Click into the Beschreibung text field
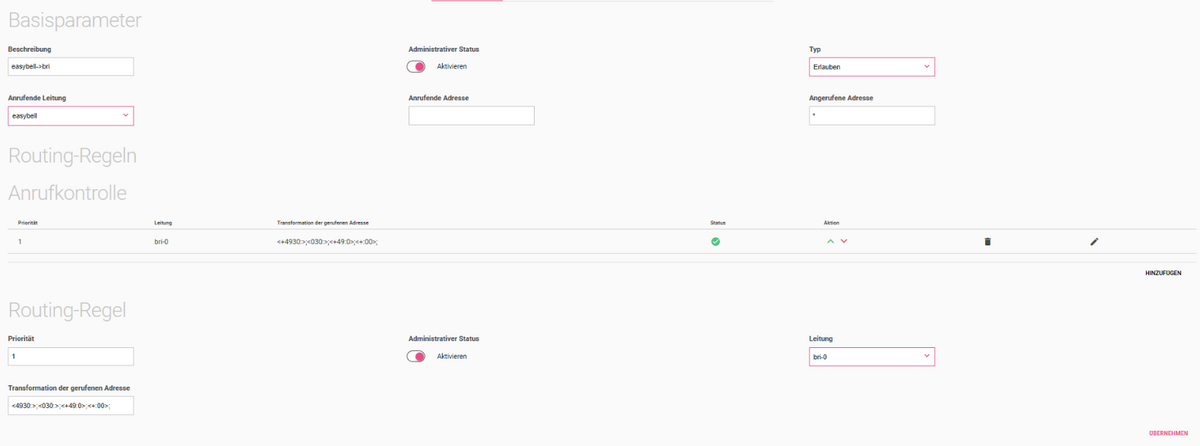This screenshot has width=1200, height=446. coord(70,66)
